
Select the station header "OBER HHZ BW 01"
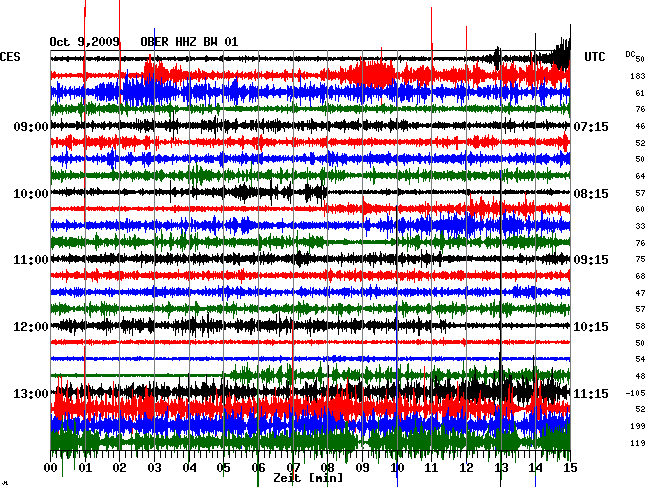click(x=189, y=42)
